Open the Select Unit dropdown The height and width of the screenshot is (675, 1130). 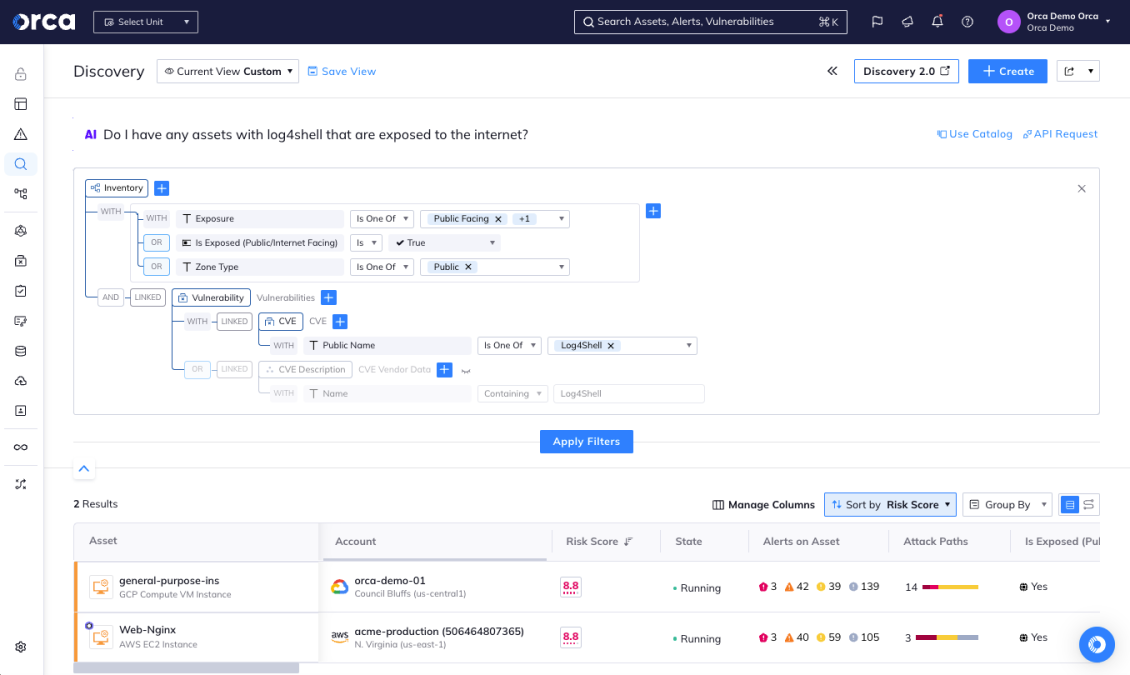[x=146, y=22]
